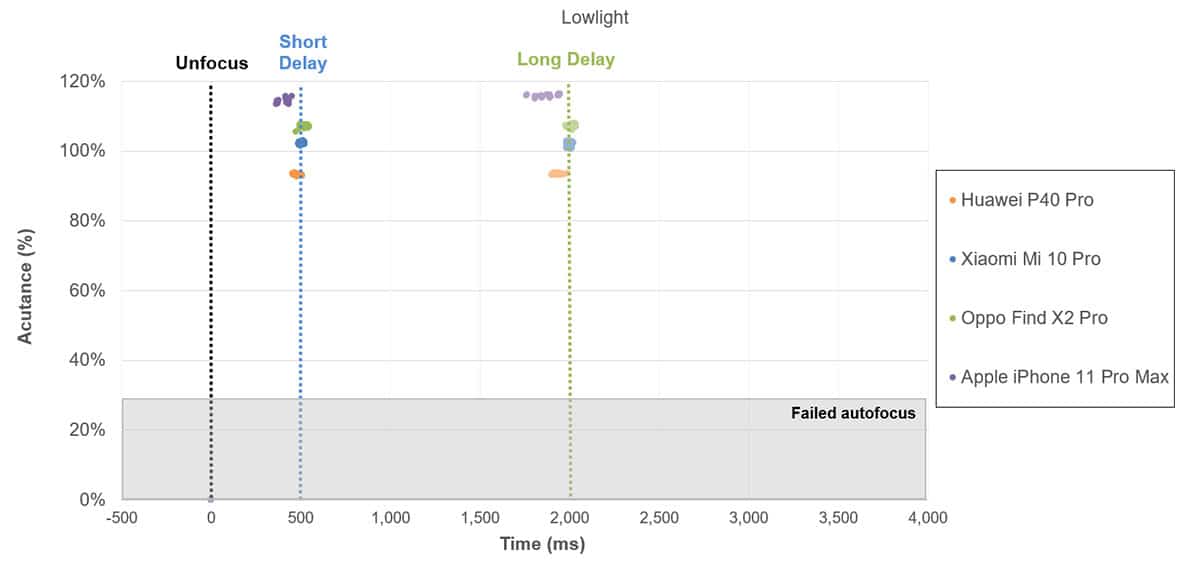Screen dimensions: 1200x561
Task: Select the Xiaomi Mi 10 Pro legend label
Action: (x=1030, y=259)
